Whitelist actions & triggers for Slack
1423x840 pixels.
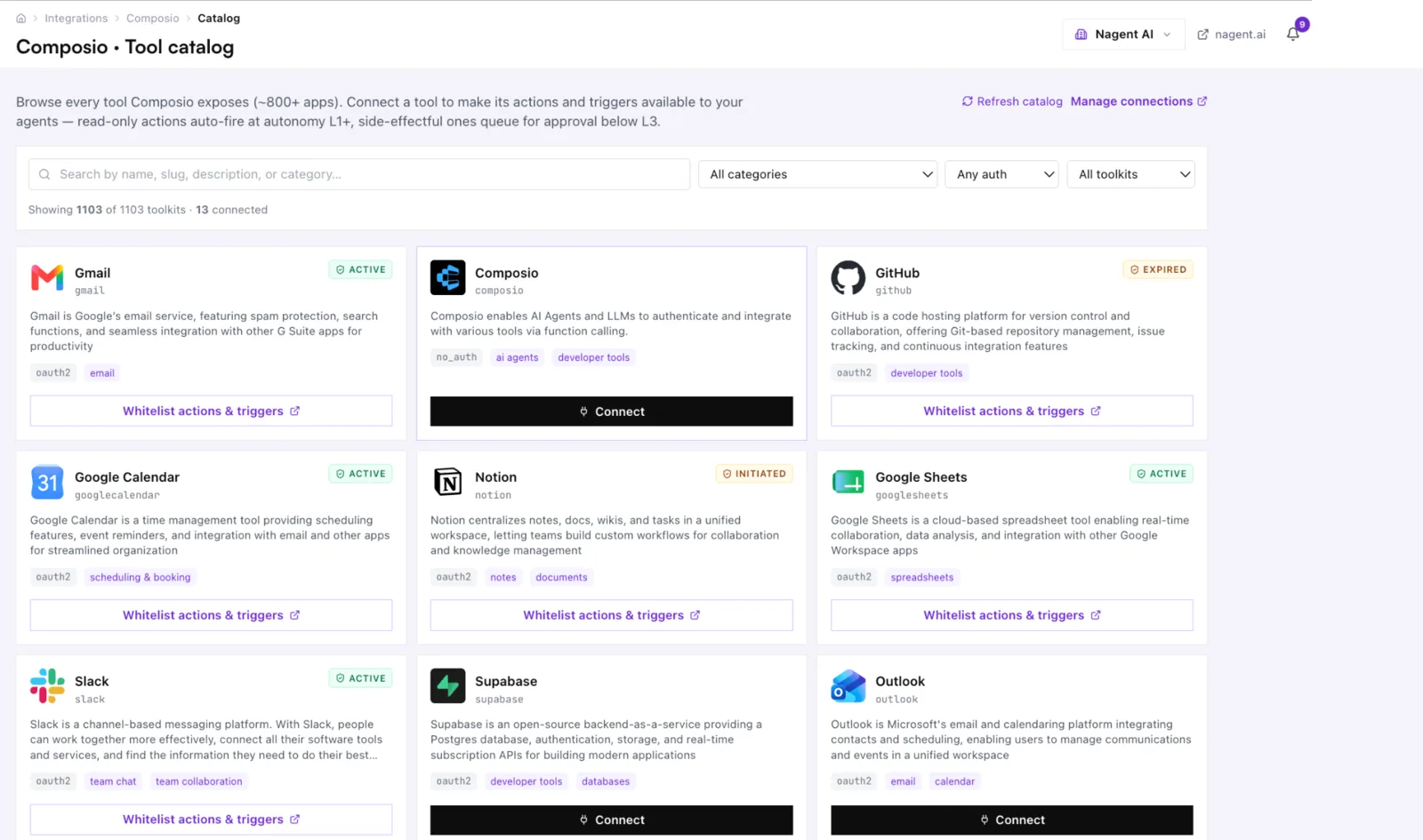point(211,820)
